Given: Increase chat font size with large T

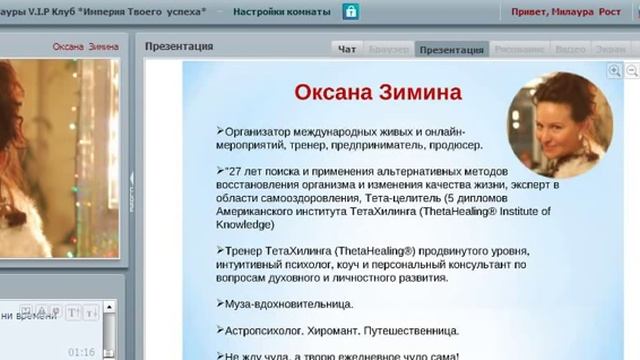Looking at the screenshot, I should click(73, 313).
